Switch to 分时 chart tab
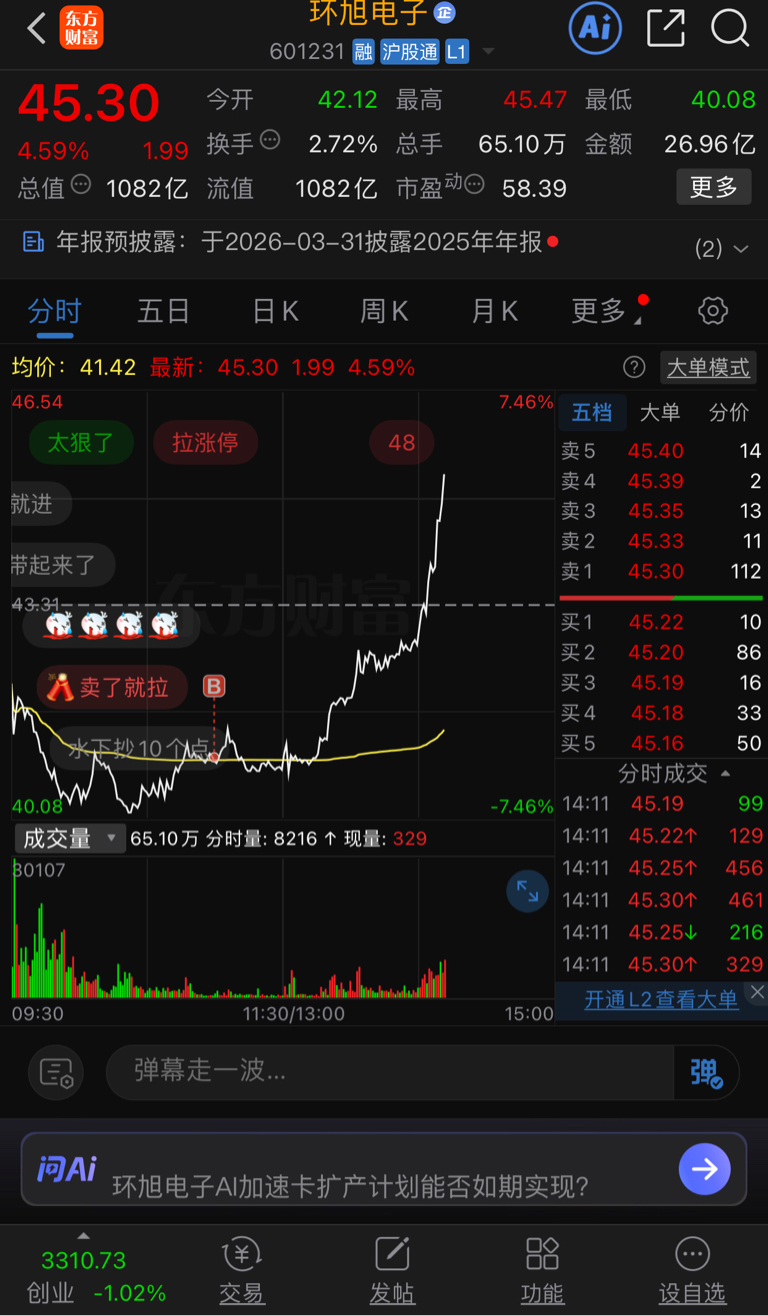 click(x=54, y=311)
